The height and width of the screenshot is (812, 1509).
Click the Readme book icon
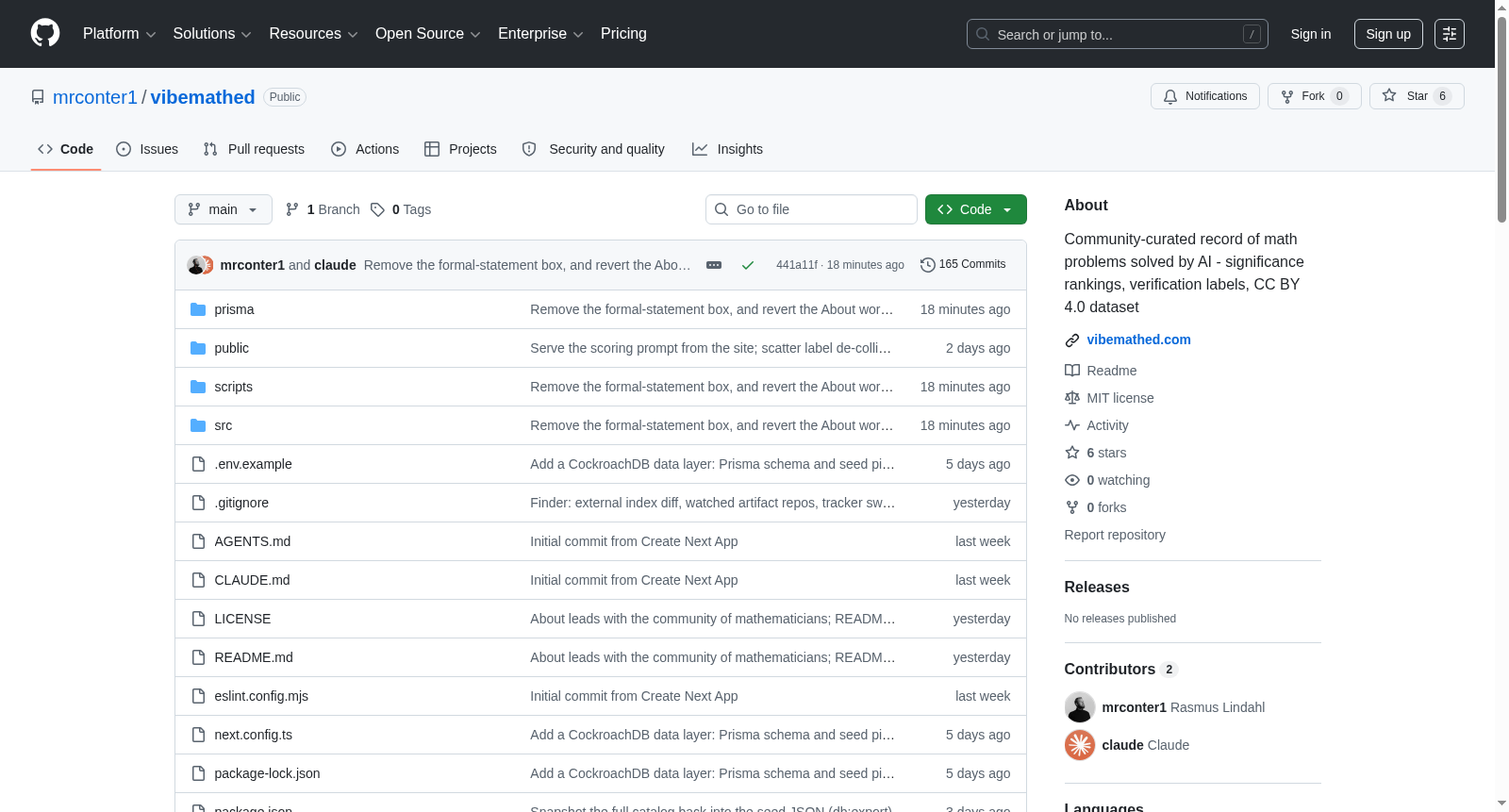pos(1072,371)
